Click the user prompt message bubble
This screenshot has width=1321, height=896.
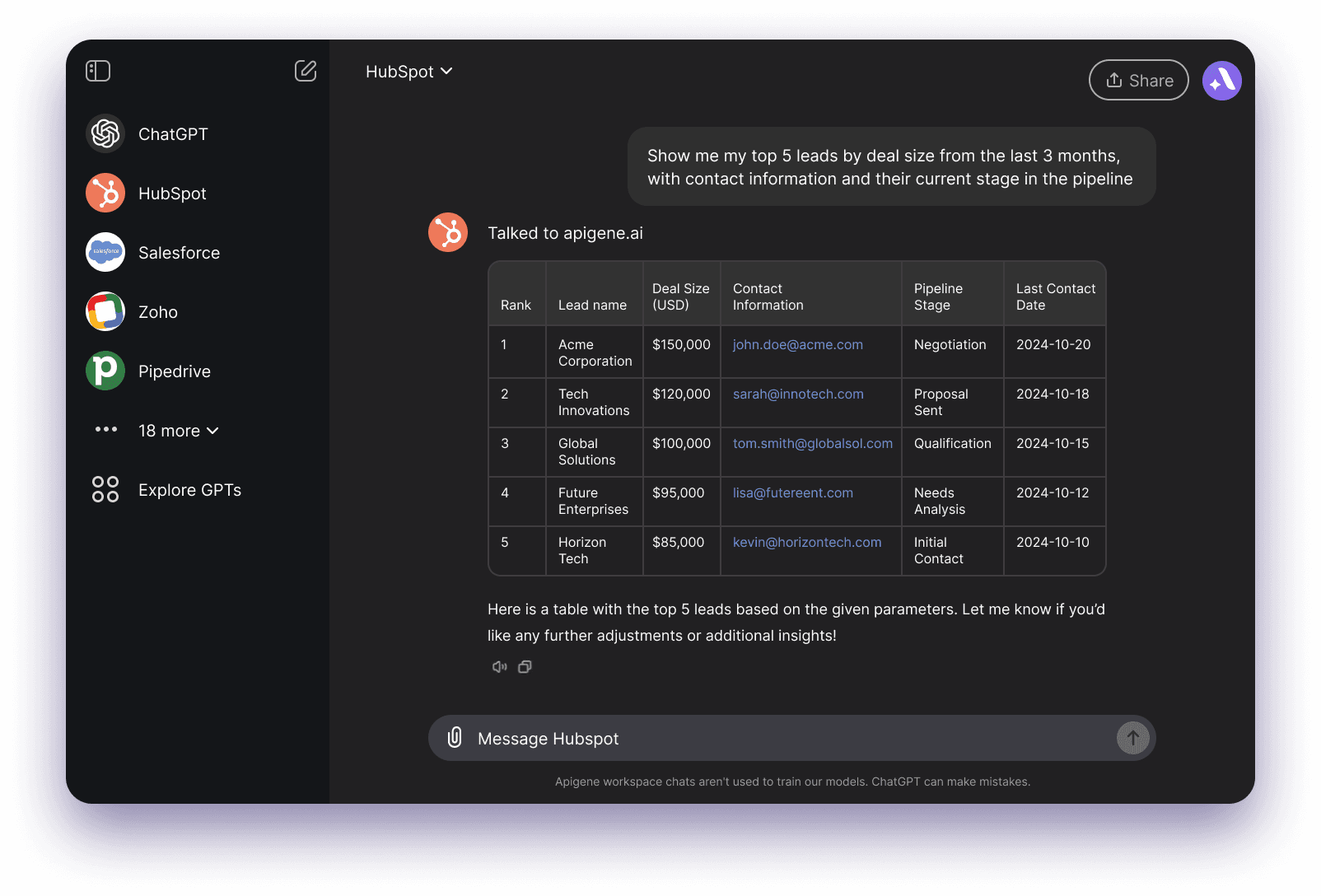(891, 166)
